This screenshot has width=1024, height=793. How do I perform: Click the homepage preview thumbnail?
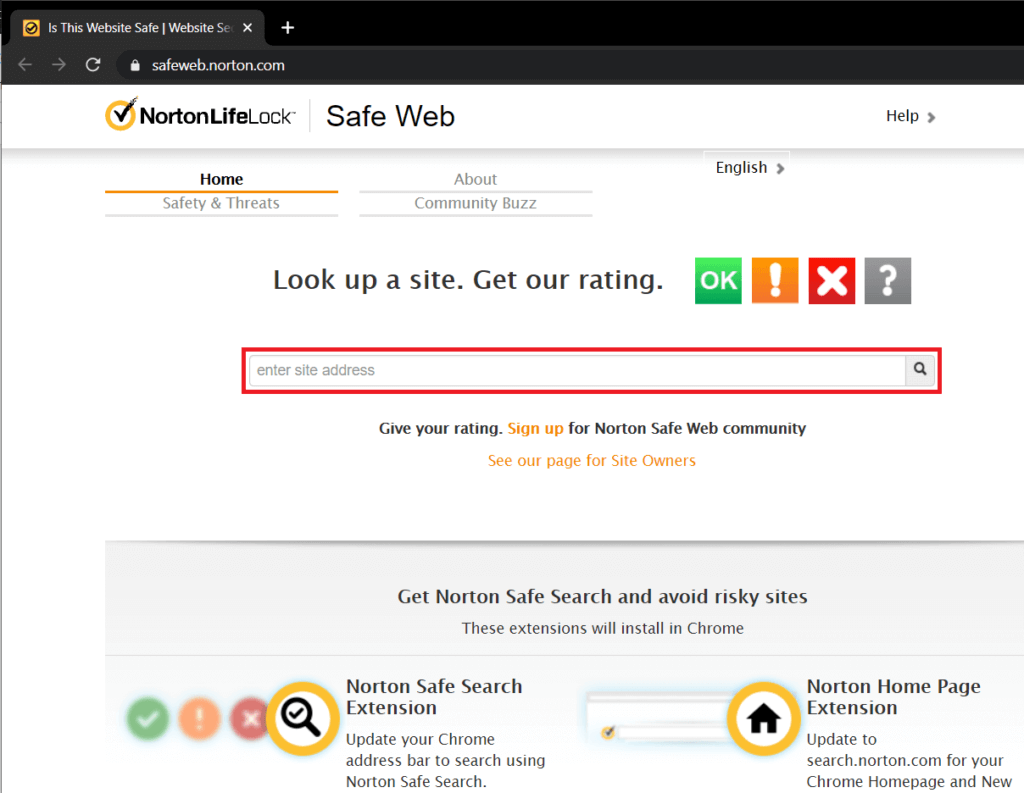[658, 717]
